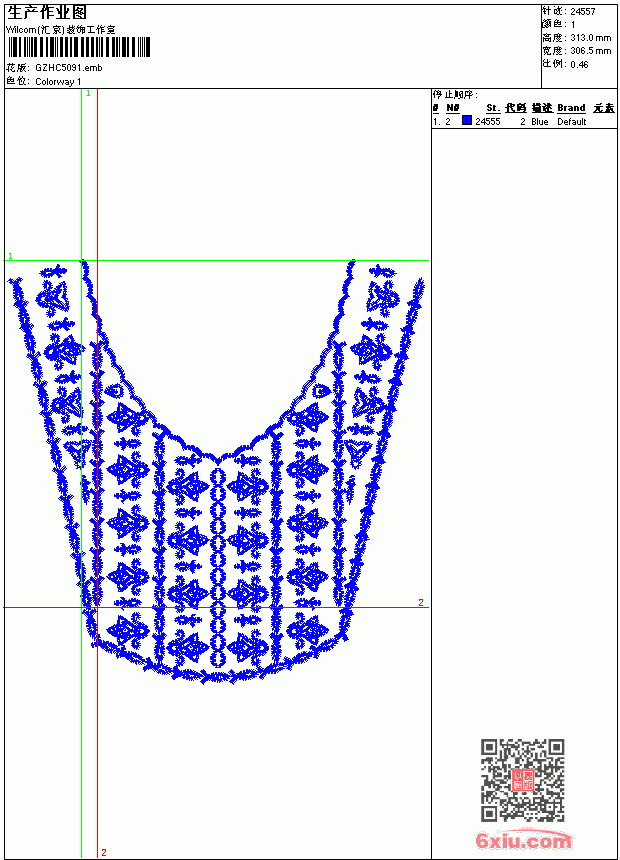
Task: Open the 6xiu.com watermark link
Action: pos(523,840)
